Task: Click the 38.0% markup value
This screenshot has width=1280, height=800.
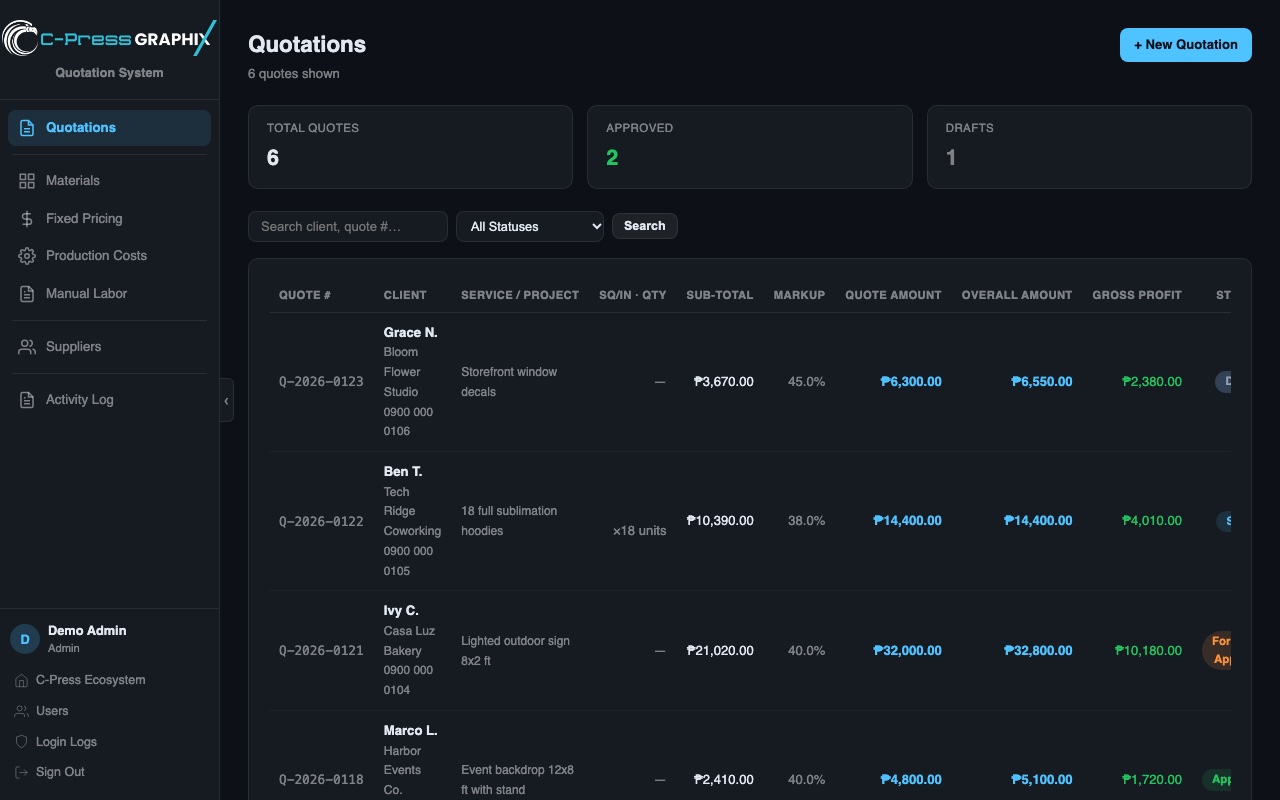Action: click(807, 521)
